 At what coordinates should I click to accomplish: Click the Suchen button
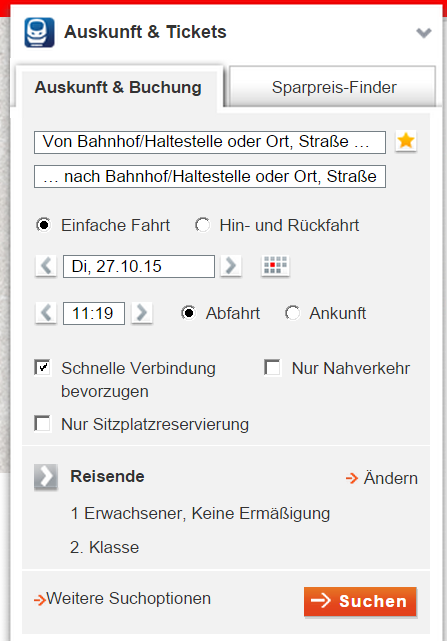pos(360,601)
